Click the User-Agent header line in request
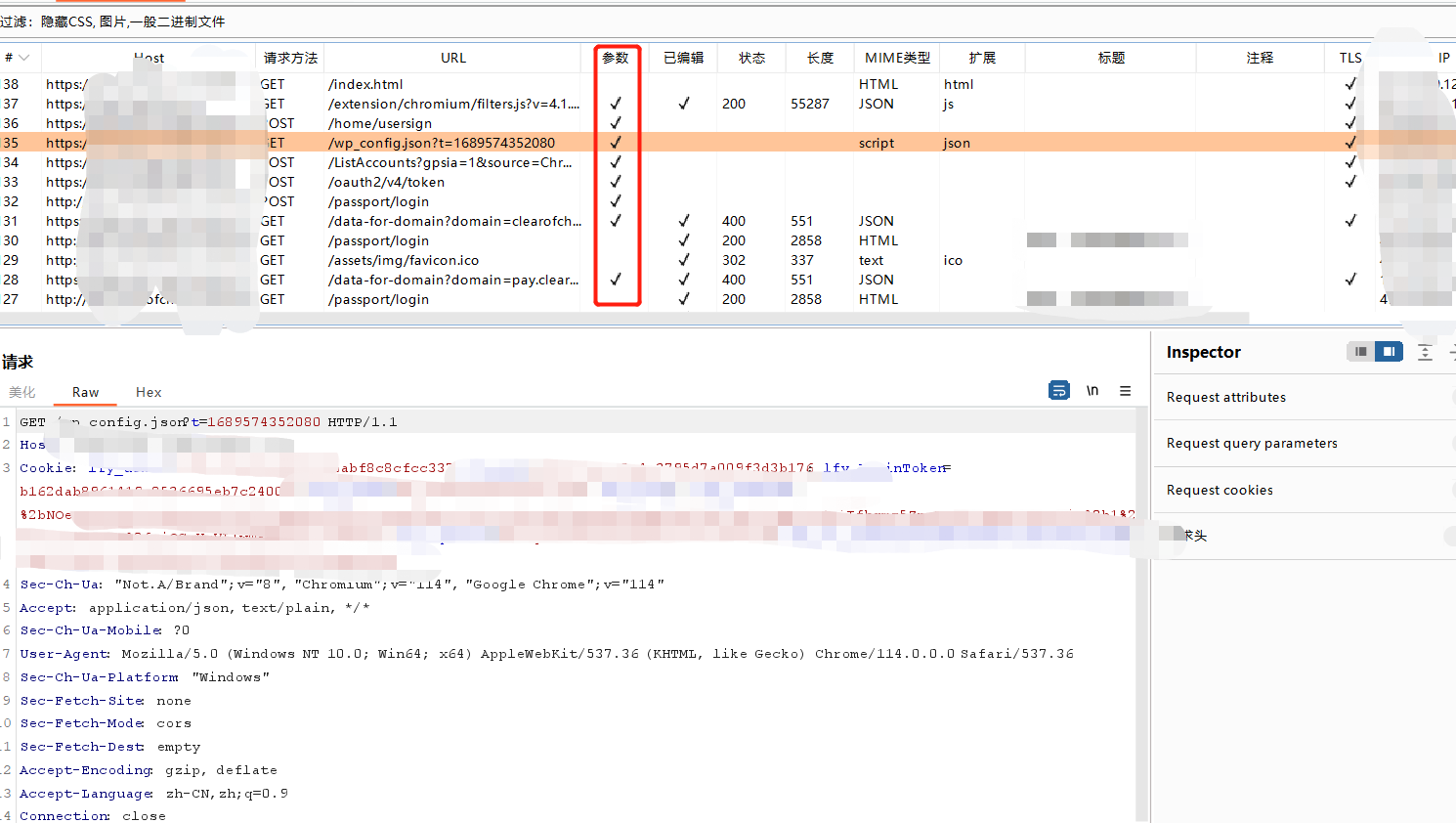This screenshot has width=1456, height=823. tap(547, 654)
